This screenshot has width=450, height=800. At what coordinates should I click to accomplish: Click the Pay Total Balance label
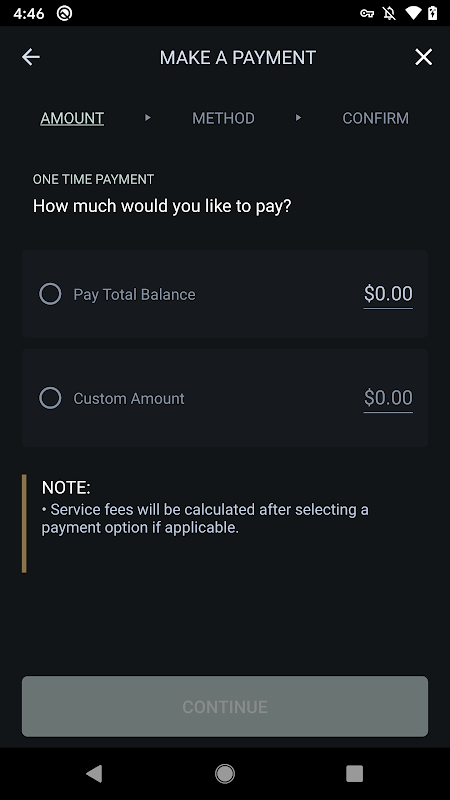coord(134,294)
